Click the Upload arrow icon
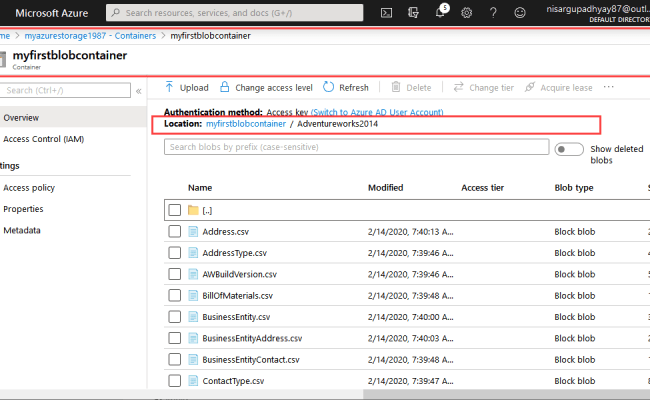 [x=169, y=87]
